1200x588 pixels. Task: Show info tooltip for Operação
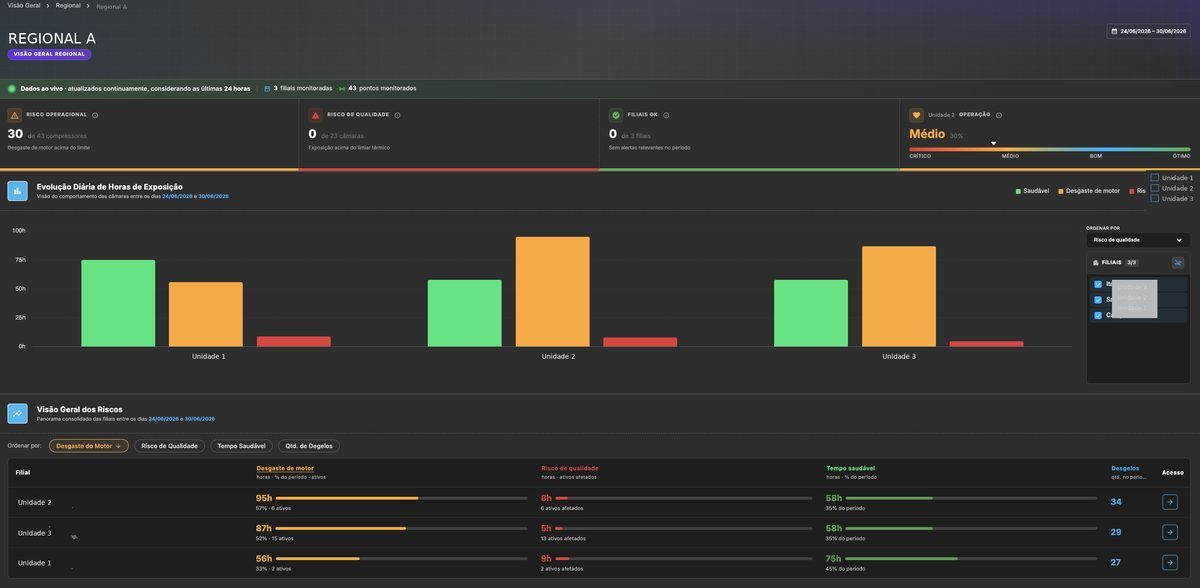pos(998,115)
